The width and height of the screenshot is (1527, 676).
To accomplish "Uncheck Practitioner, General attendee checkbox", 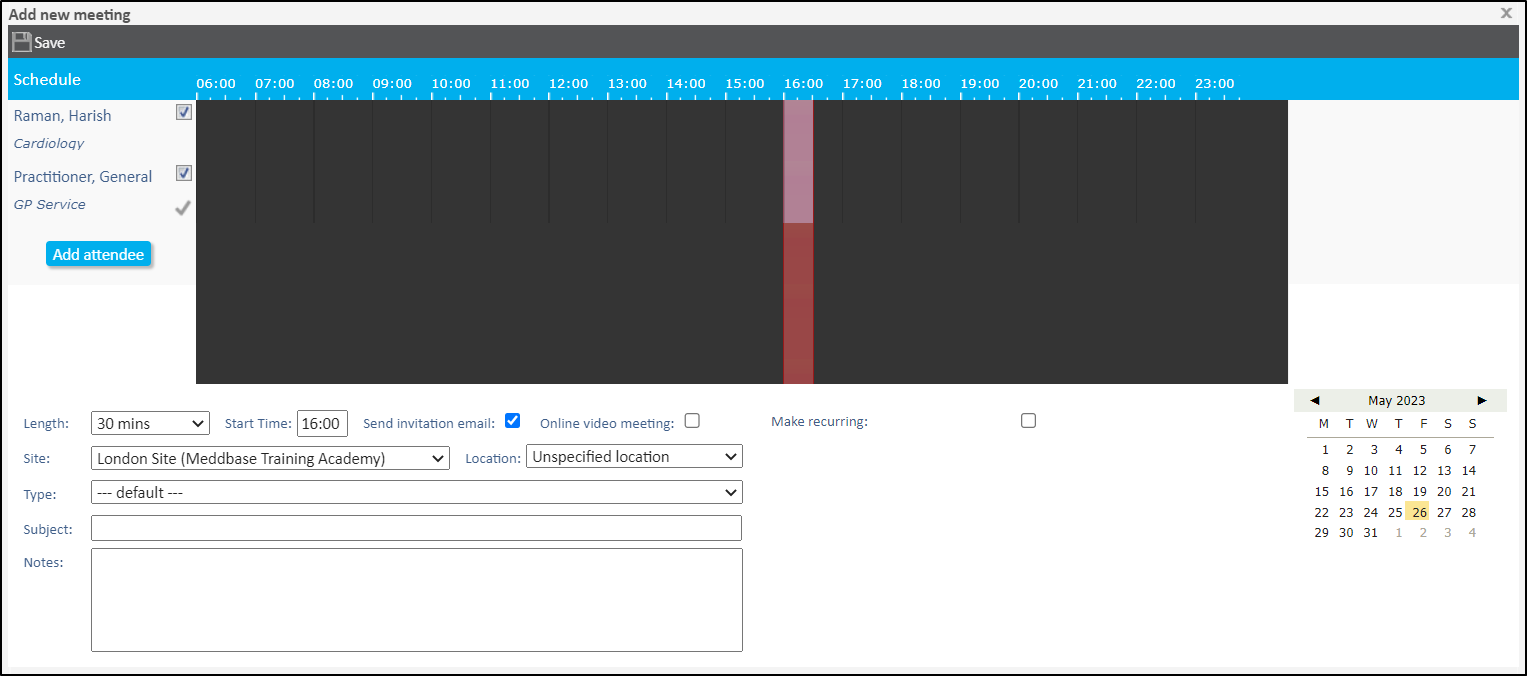I will pyautogui.click(x=184, y=173).
